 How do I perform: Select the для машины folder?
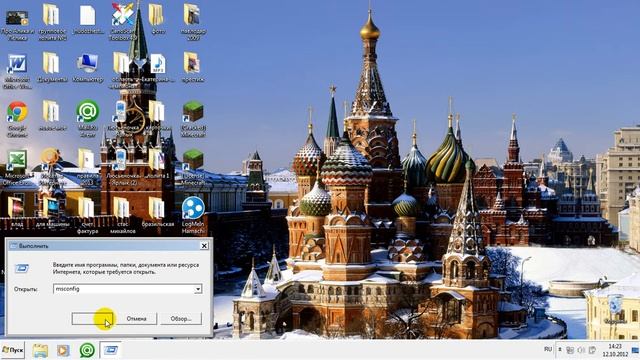tap(51, 207)
